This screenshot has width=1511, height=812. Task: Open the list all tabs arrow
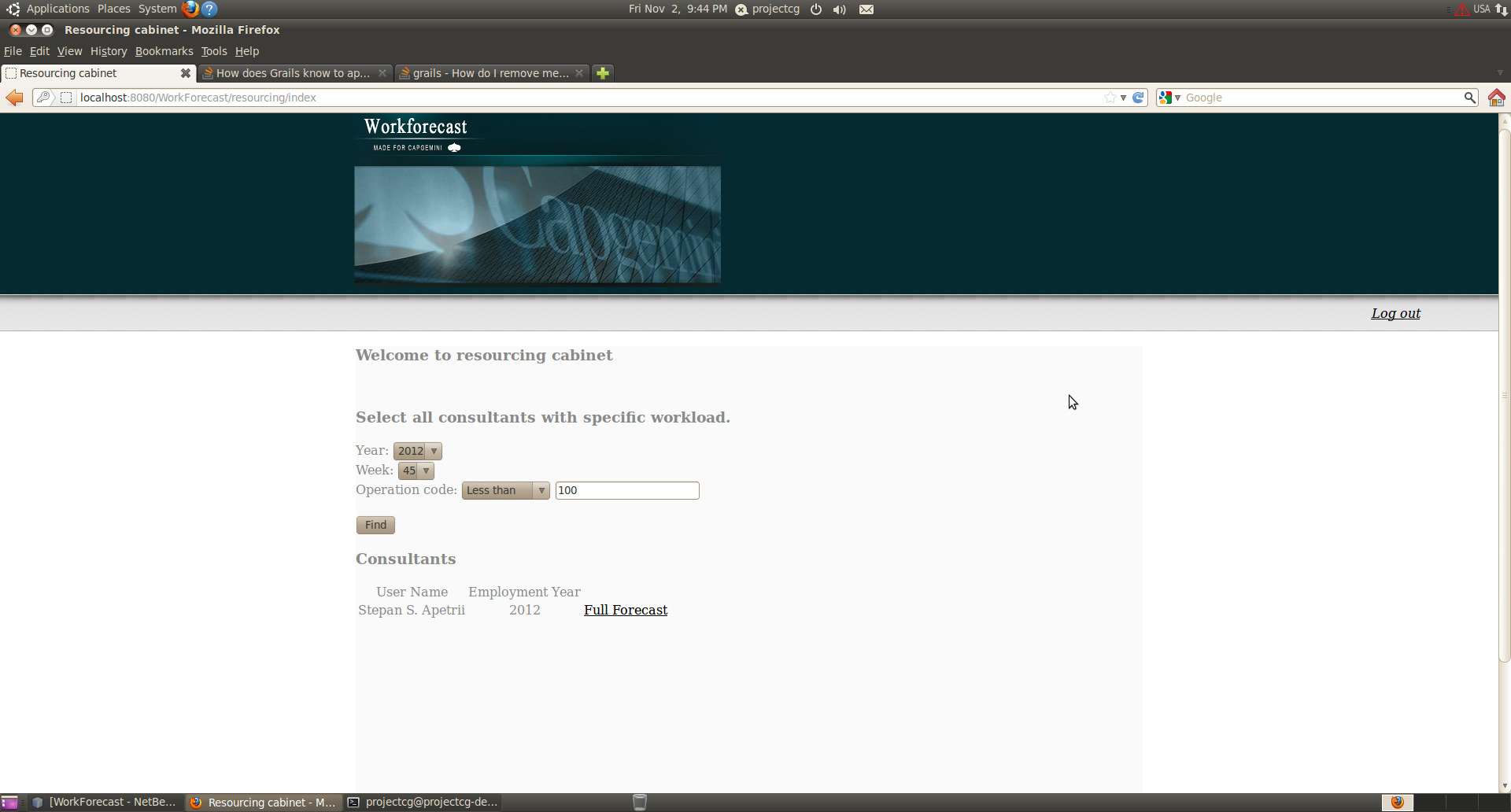point(1500,73)
